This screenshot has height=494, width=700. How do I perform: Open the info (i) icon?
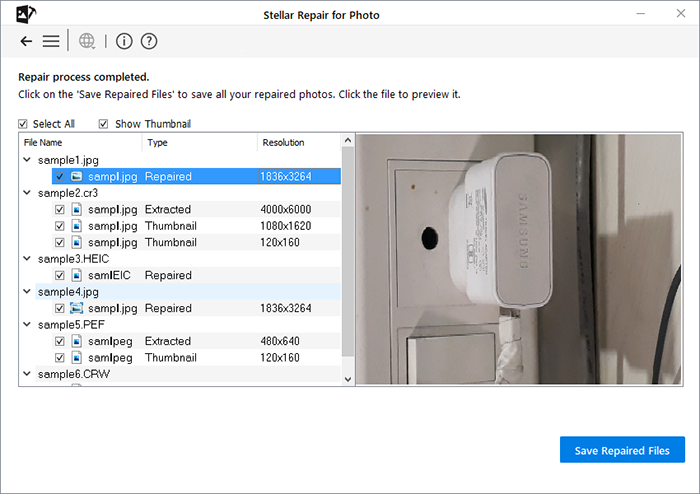coord(124,41)
